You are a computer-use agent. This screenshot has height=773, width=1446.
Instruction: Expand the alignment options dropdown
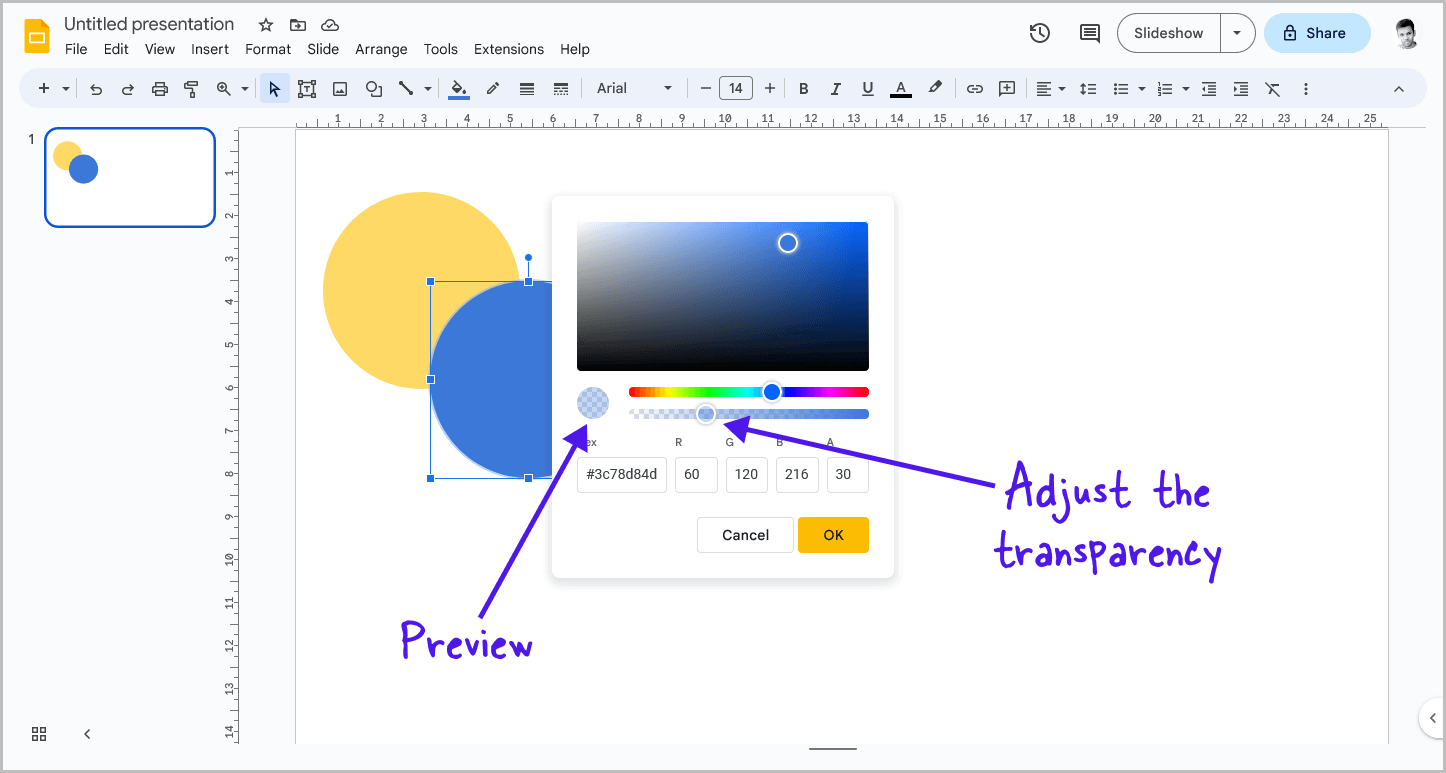pos(1061,88)
